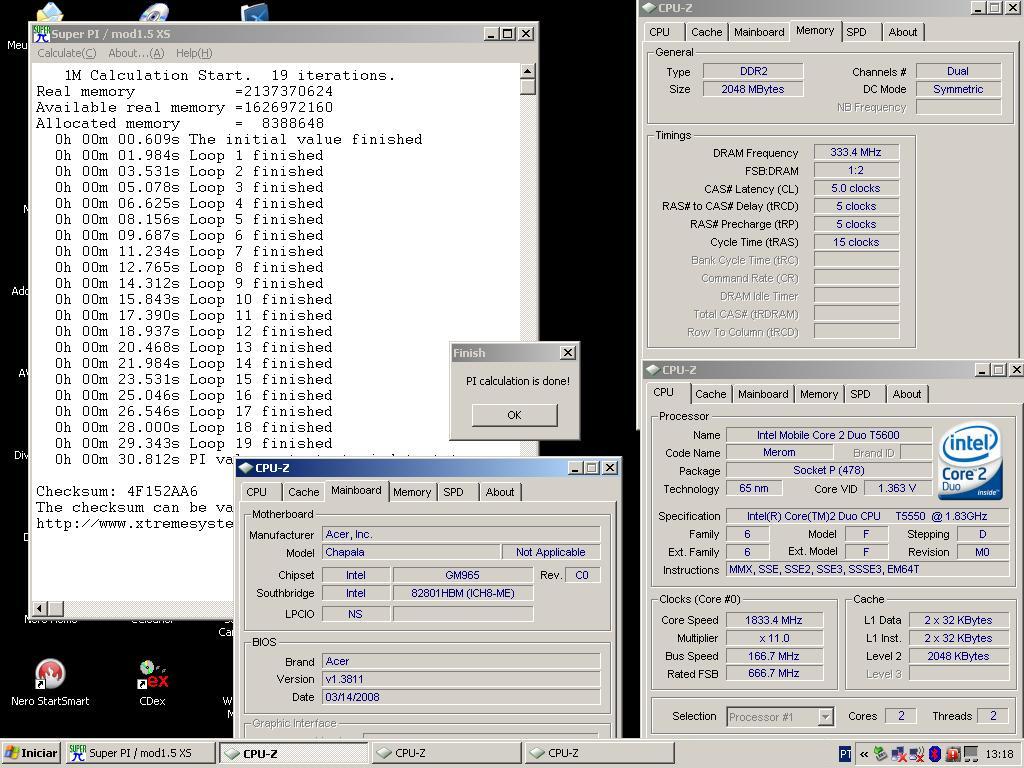Expand hidden tray icons with the double chevron
This screenshot has height=768, width=1024.
point(864,754)
